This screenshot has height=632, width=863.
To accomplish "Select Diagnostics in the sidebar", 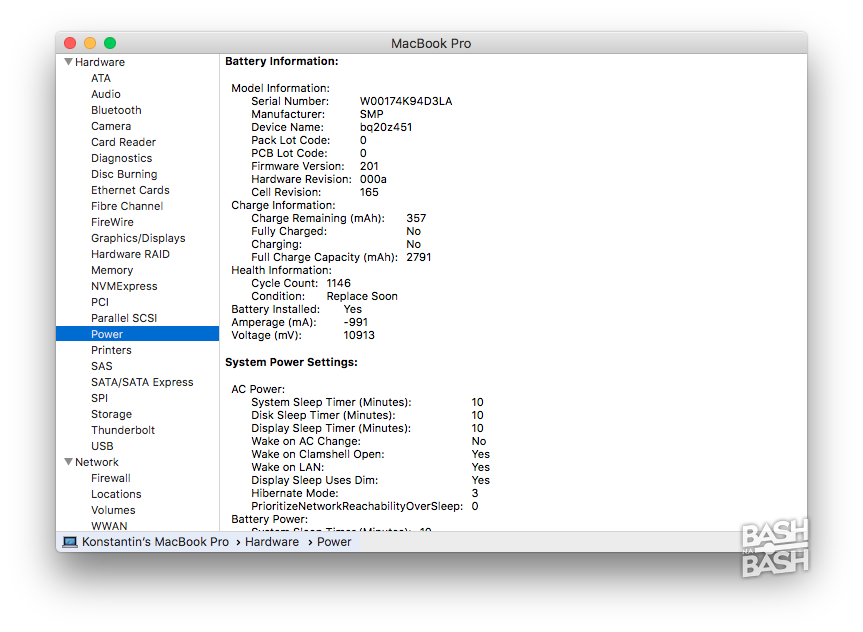I will 122,158.
